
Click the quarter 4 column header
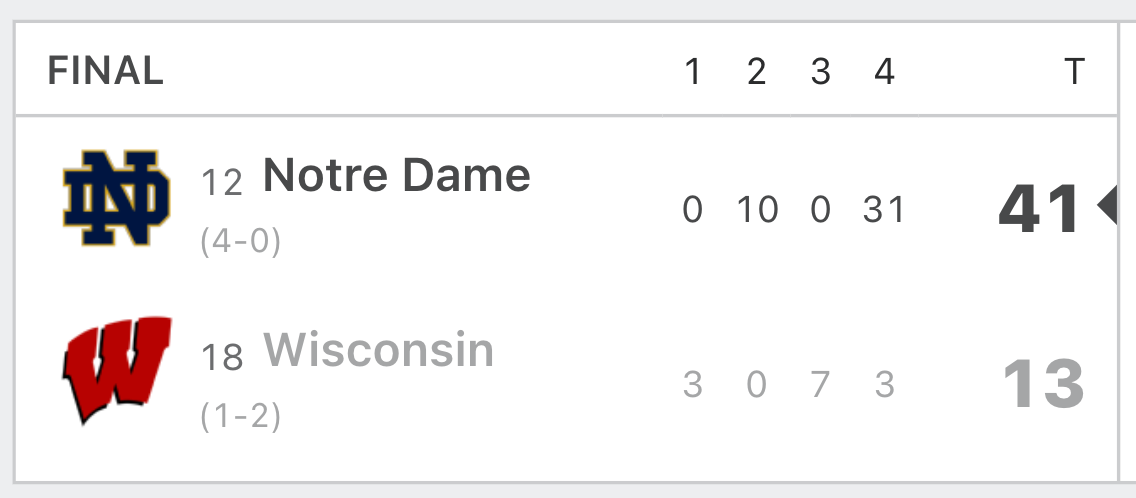(884, 72)
